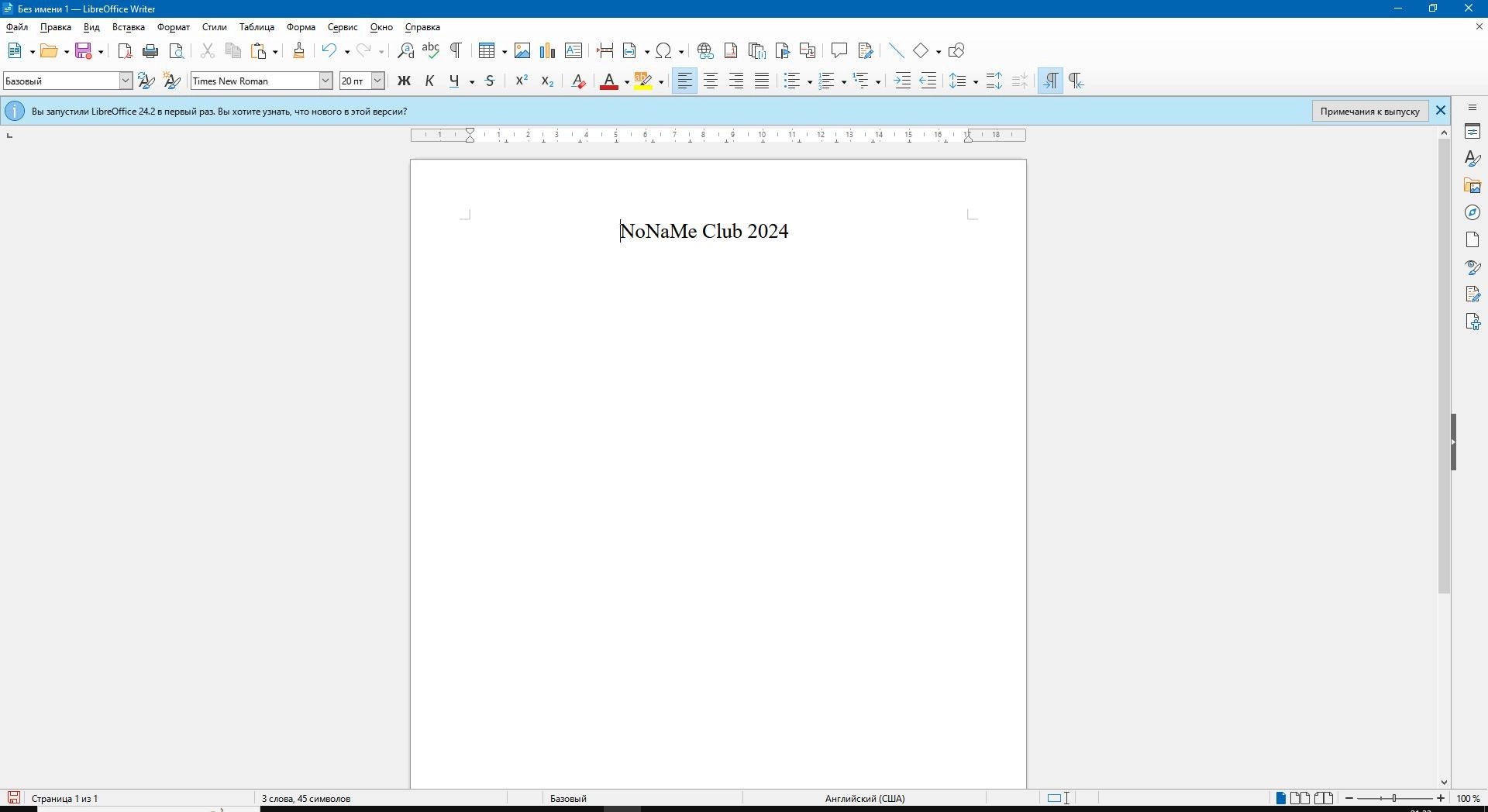Expand font color palette arrow
Viewport: 1488px width, 812px height.
(627, 82)
